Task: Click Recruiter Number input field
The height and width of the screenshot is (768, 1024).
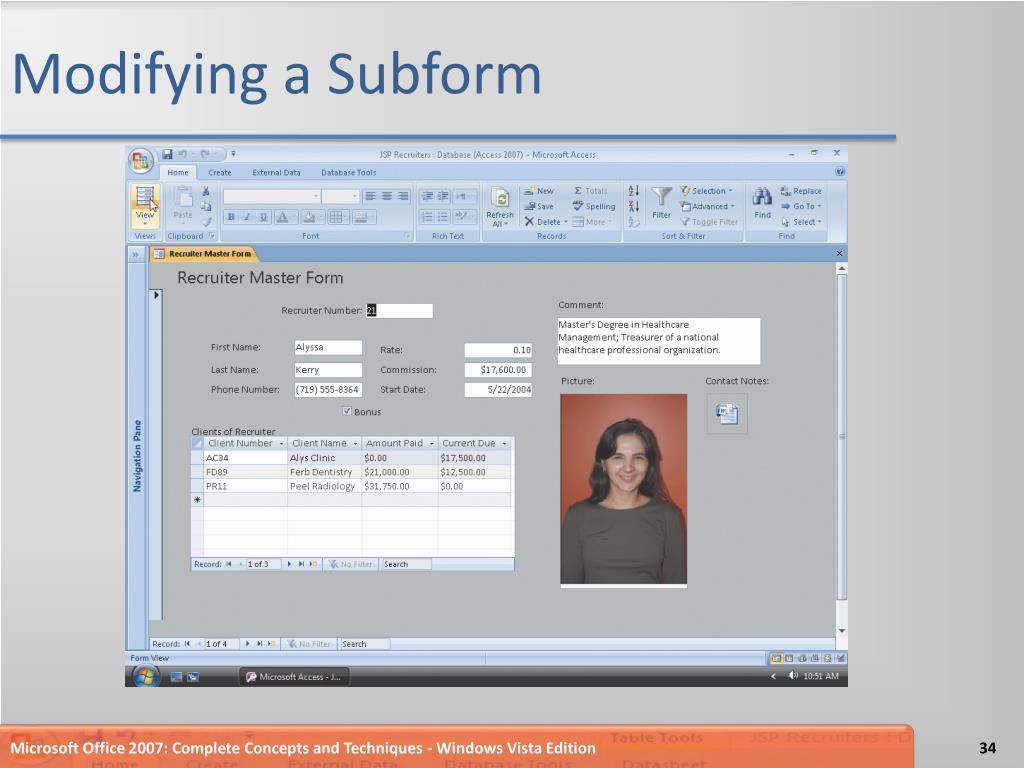Action: (x=399, y=310)
